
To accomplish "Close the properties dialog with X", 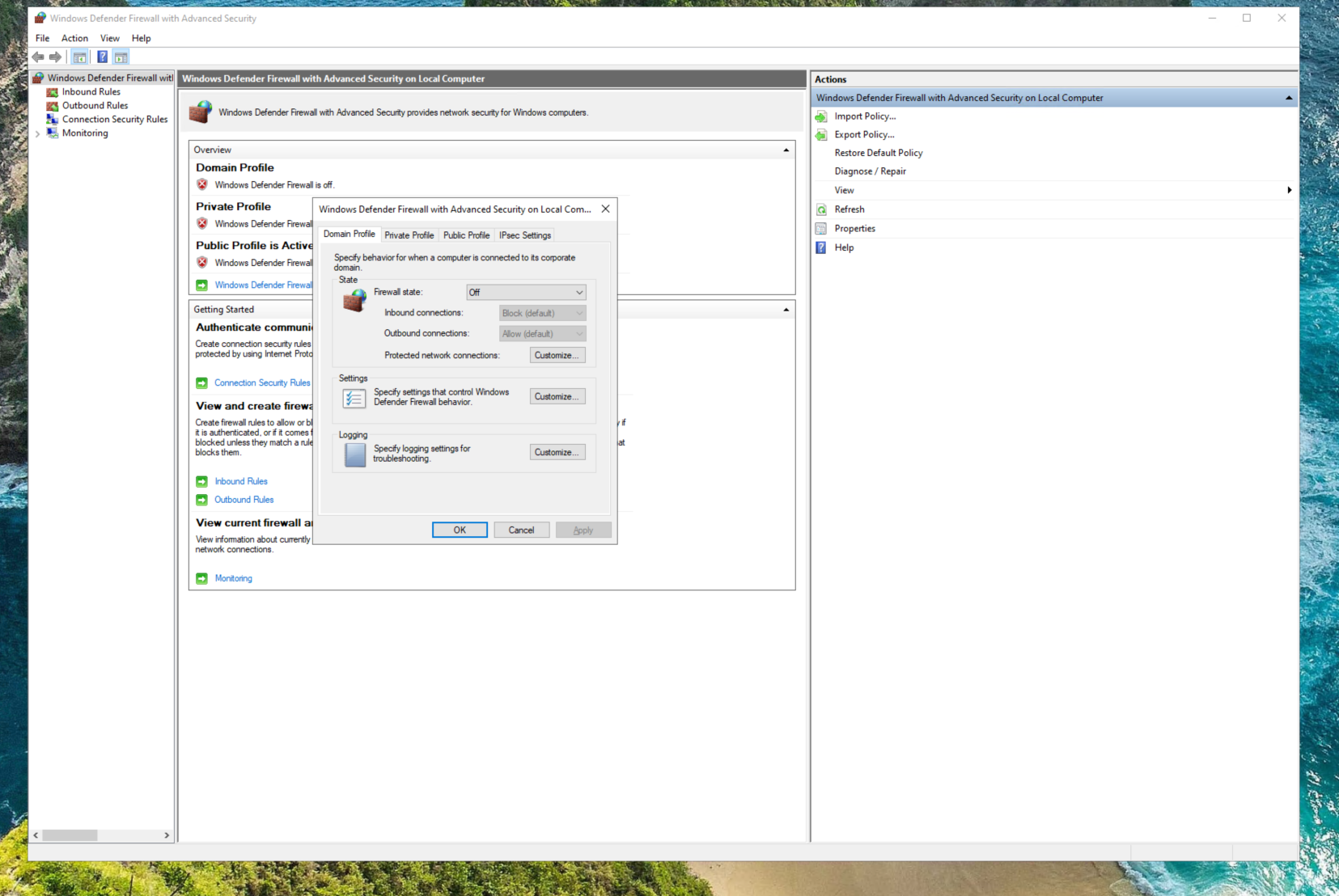I will click(x=605, y=209).
